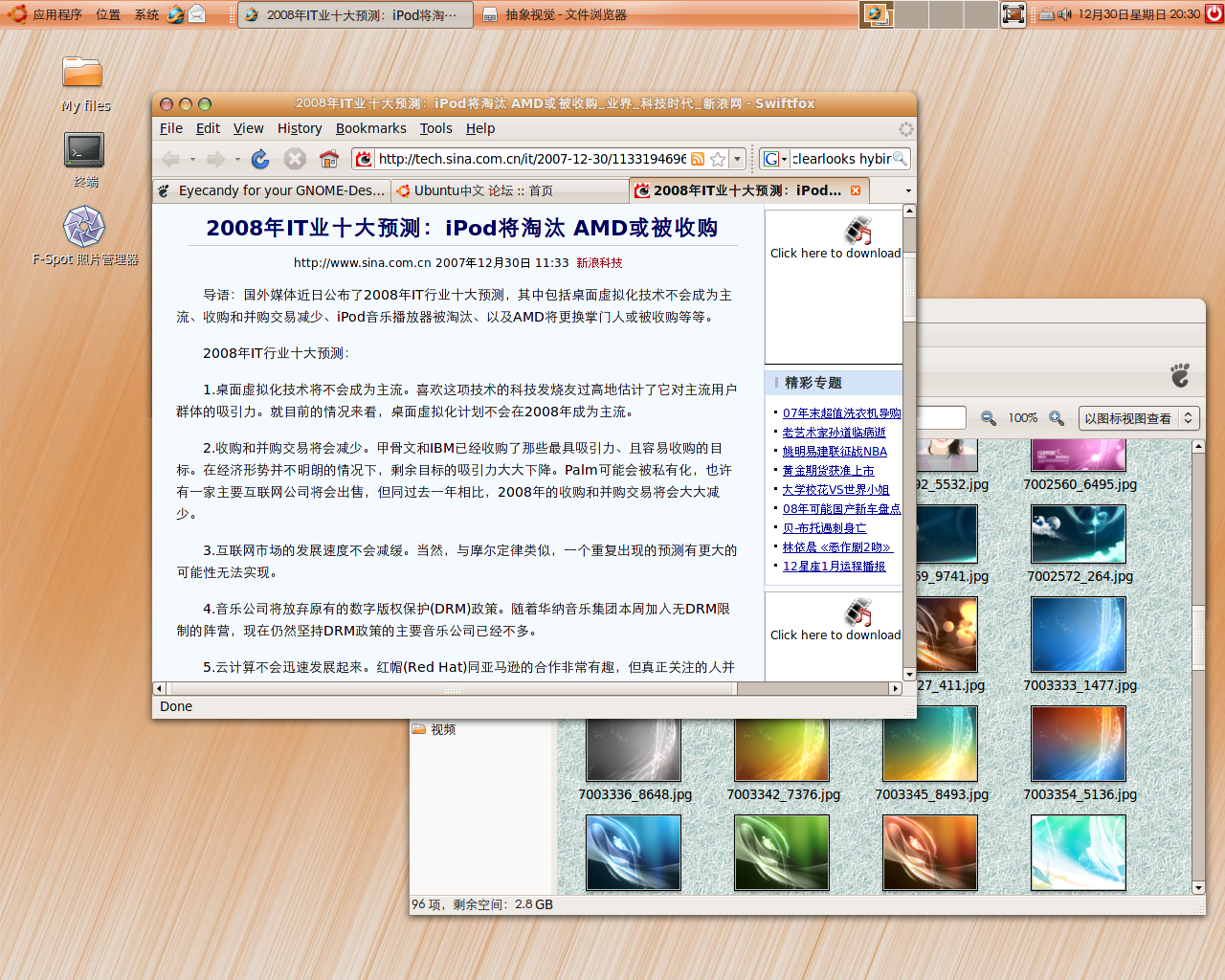Click the screenshot applet icon in panel

(1013, 14)
